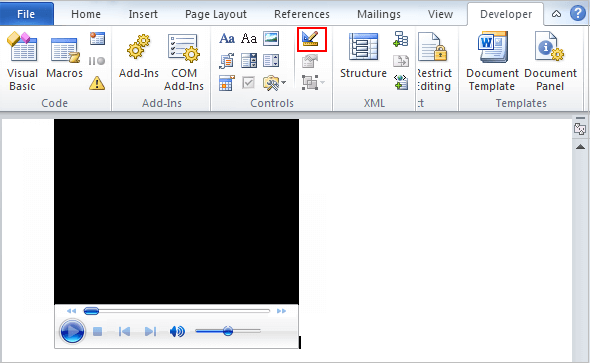Toggle the ruler view button

(x=580, y=129)
